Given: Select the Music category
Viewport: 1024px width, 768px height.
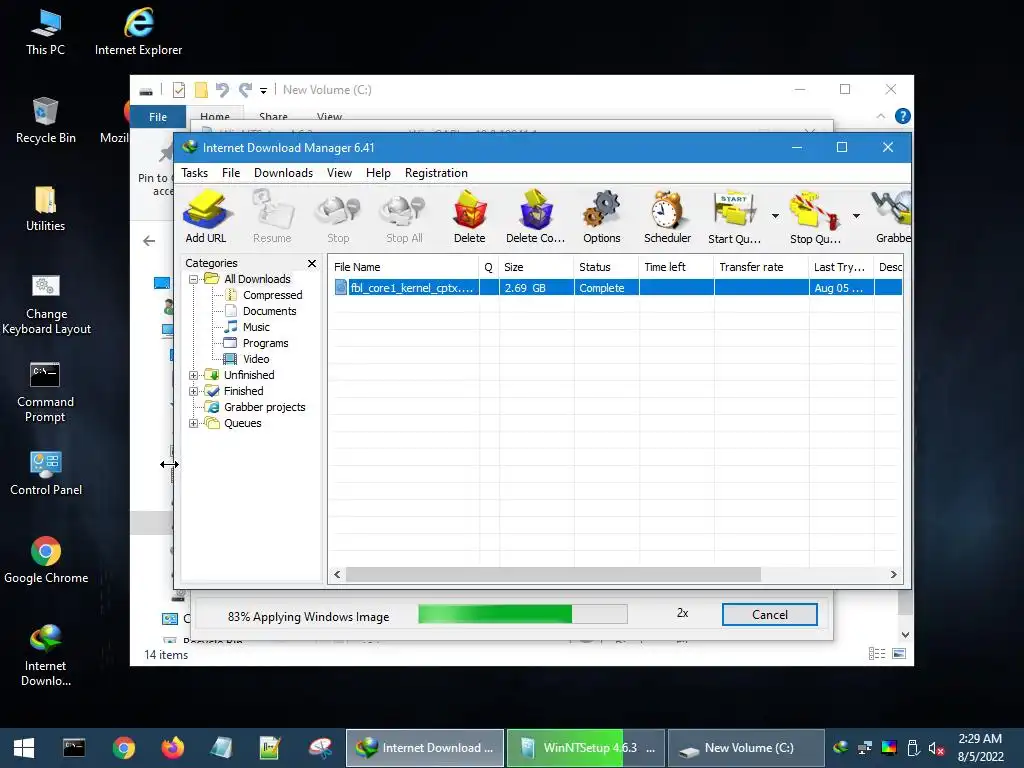Looking at the screenshot, I should (256, 327).
